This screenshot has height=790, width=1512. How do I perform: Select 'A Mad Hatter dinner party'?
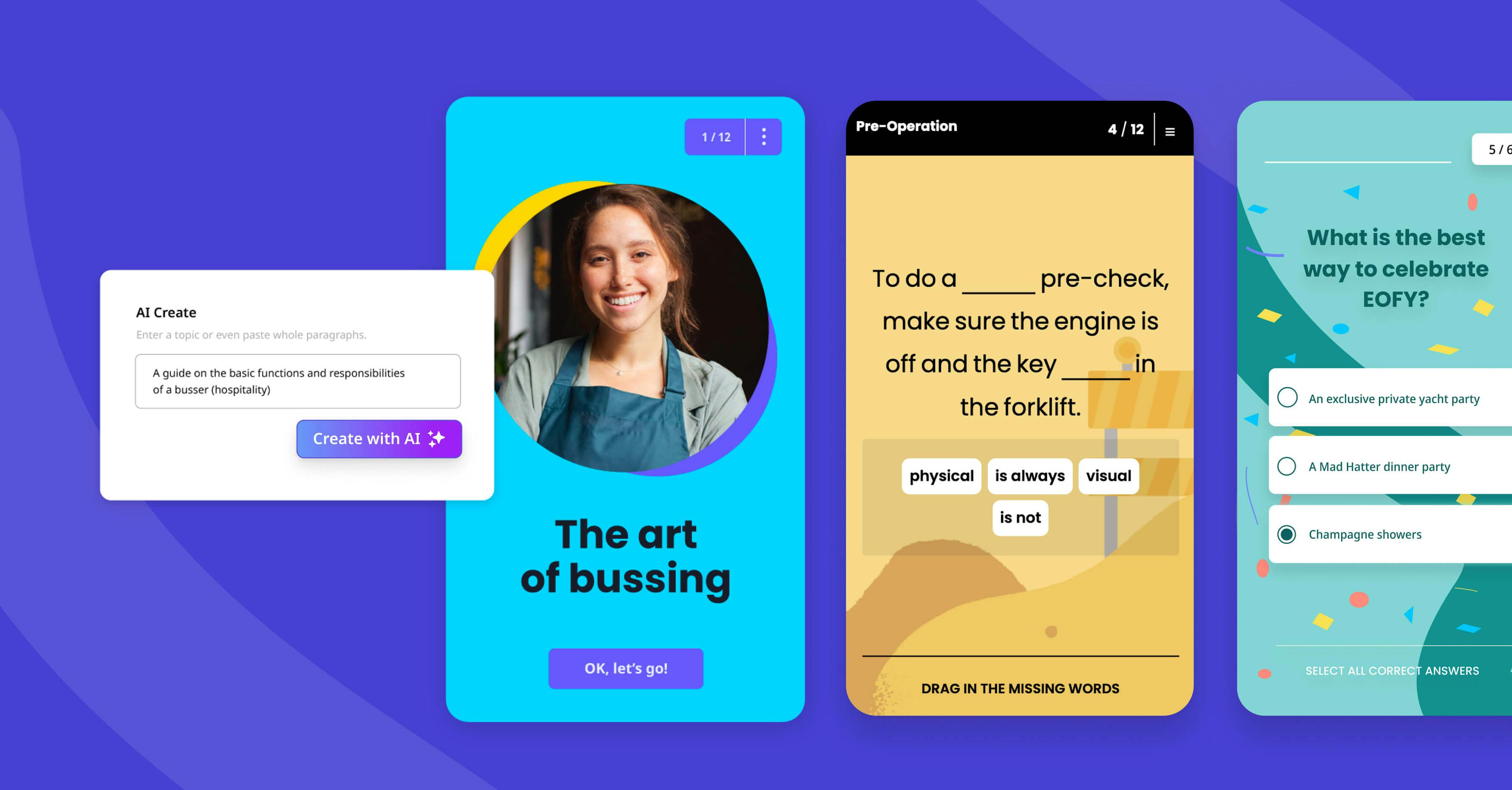[x=1376, y=466]
